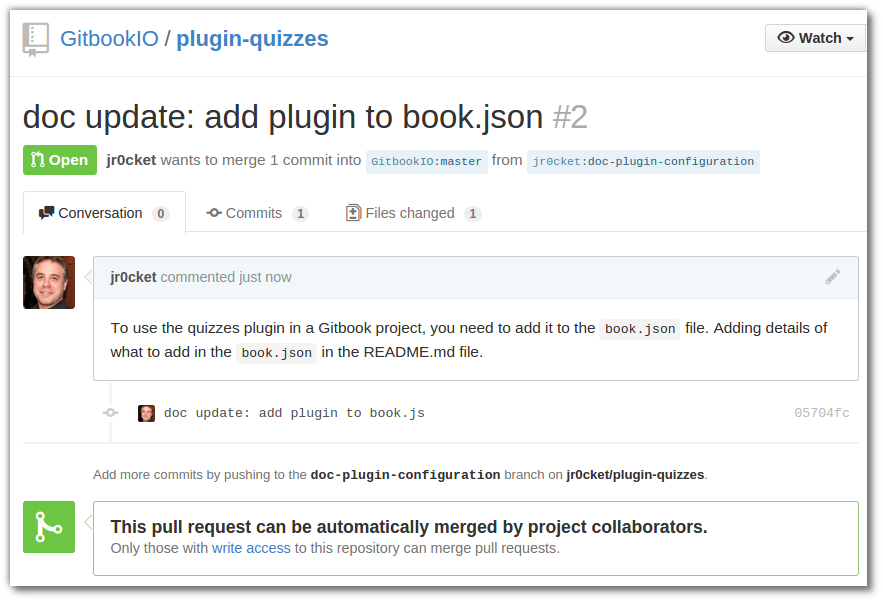The width and height of the screenshot is (883, 602).
Task: Switch to the Files changed tab
Action: (413, 213)
